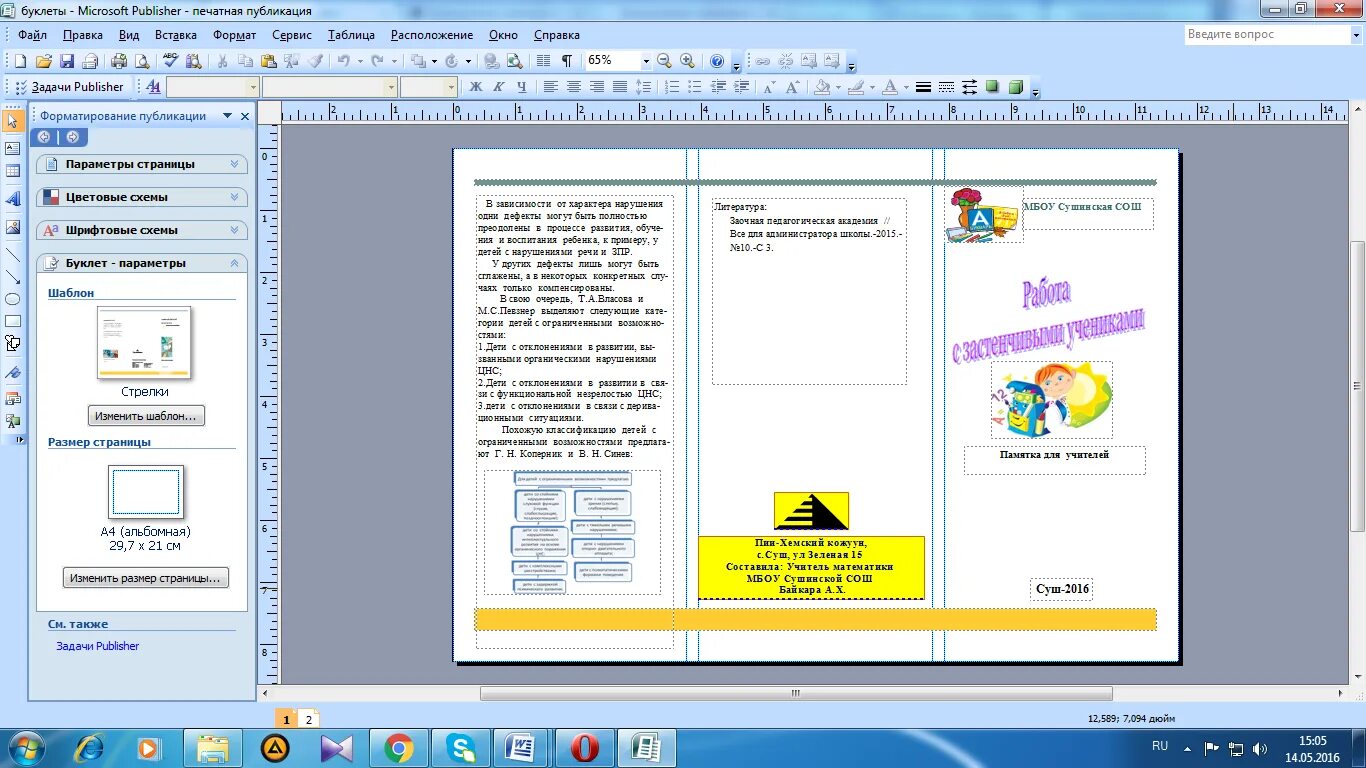Zoom out with the minus magnifier
The height and width of the screenshot is (768, 1366).
666,61
